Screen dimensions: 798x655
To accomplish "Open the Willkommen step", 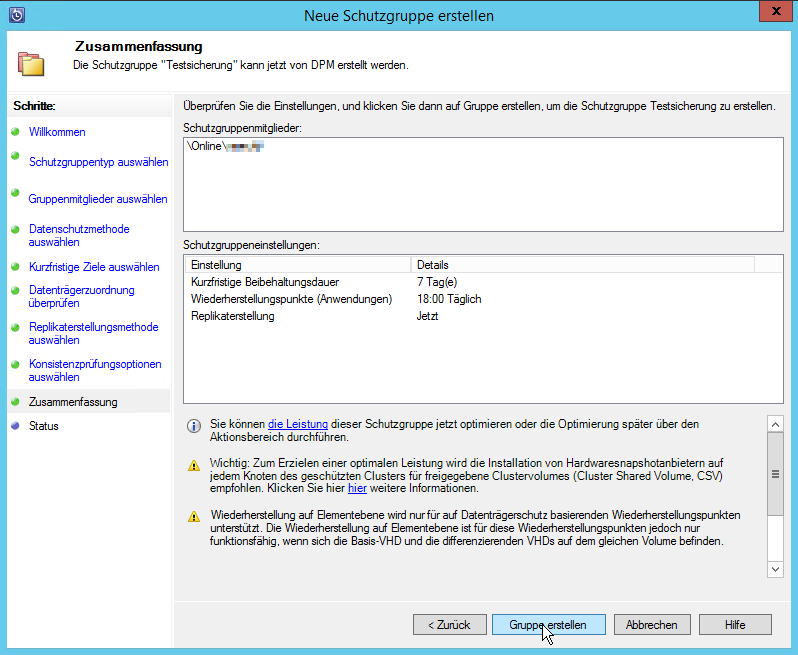I will click(57, 132).
